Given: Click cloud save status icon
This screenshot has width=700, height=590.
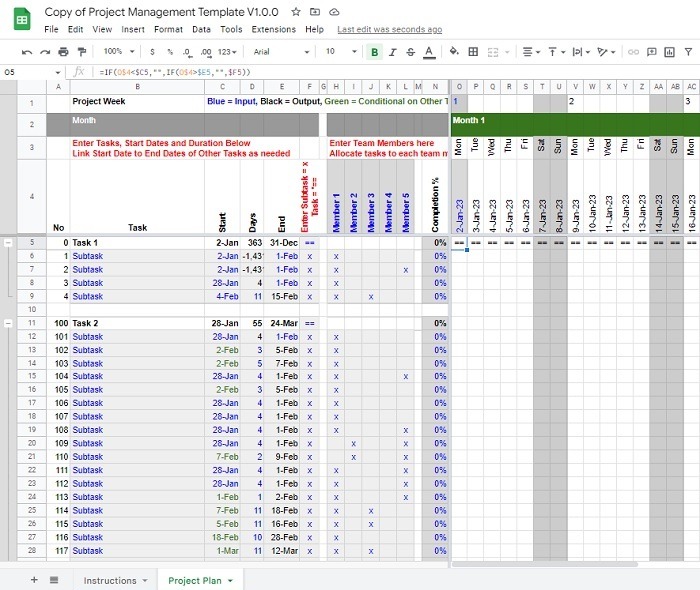Looking at the screenshot, I should tap(334, 12).
